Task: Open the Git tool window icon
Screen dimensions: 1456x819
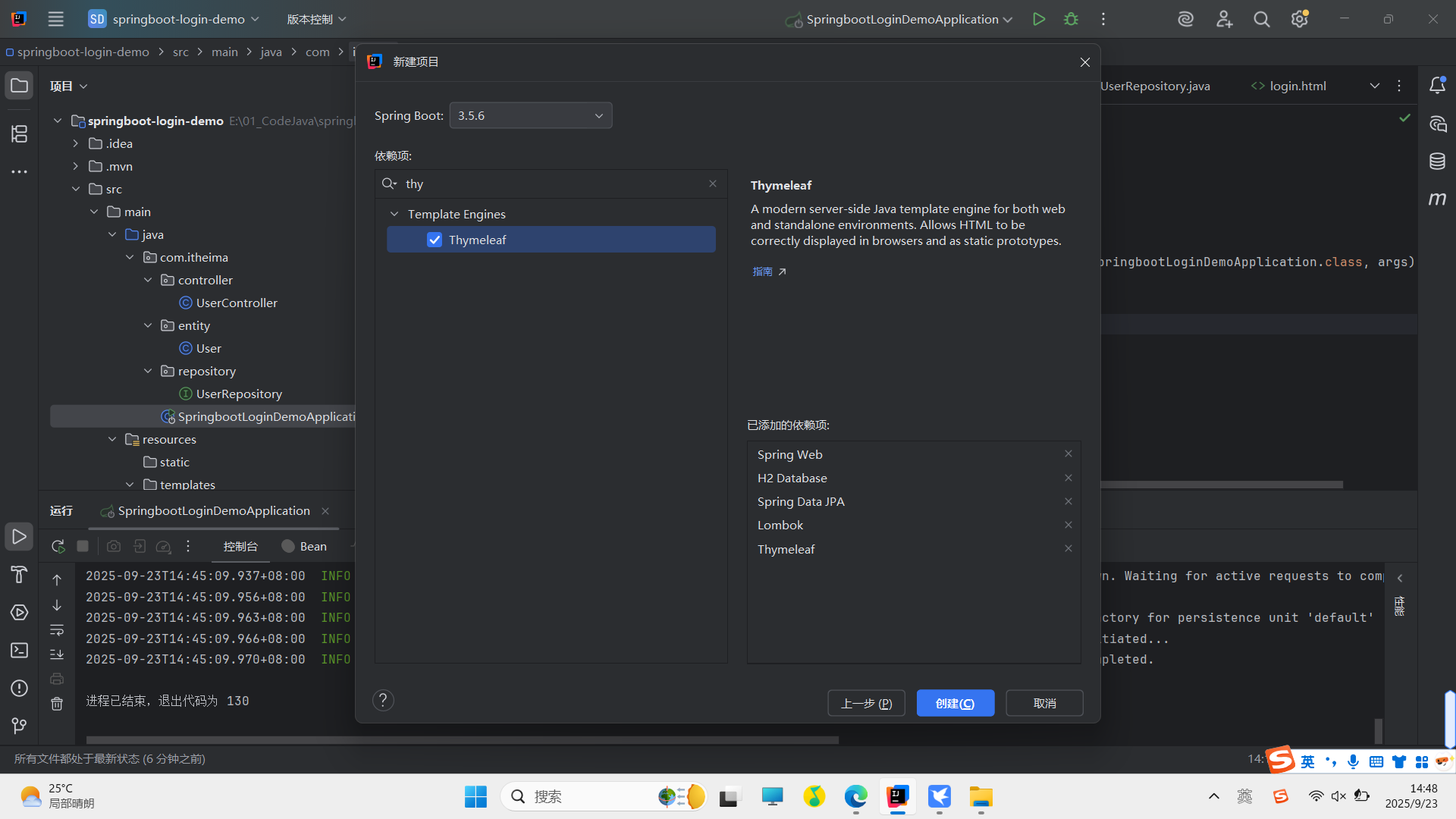Action: [x=19, y=726]
